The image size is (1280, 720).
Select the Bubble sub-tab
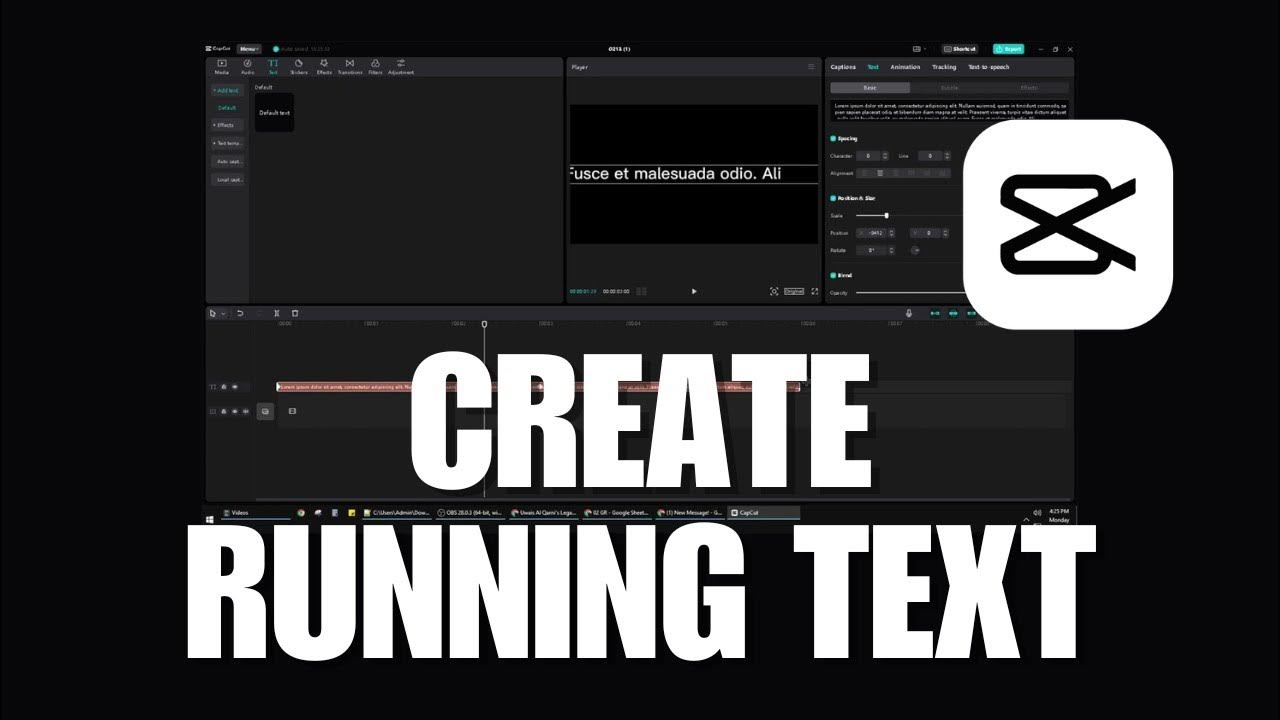[949, 88]
